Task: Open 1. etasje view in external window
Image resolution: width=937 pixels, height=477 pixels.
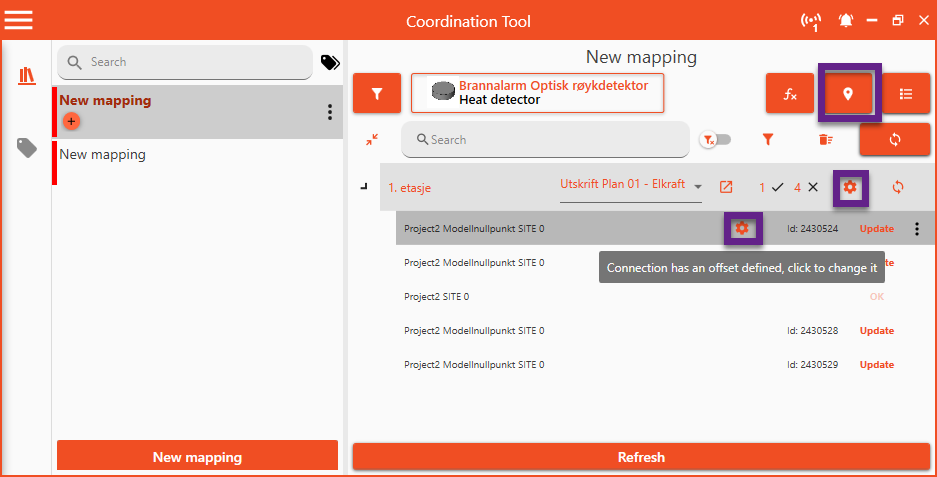Action: pos(726,187)
